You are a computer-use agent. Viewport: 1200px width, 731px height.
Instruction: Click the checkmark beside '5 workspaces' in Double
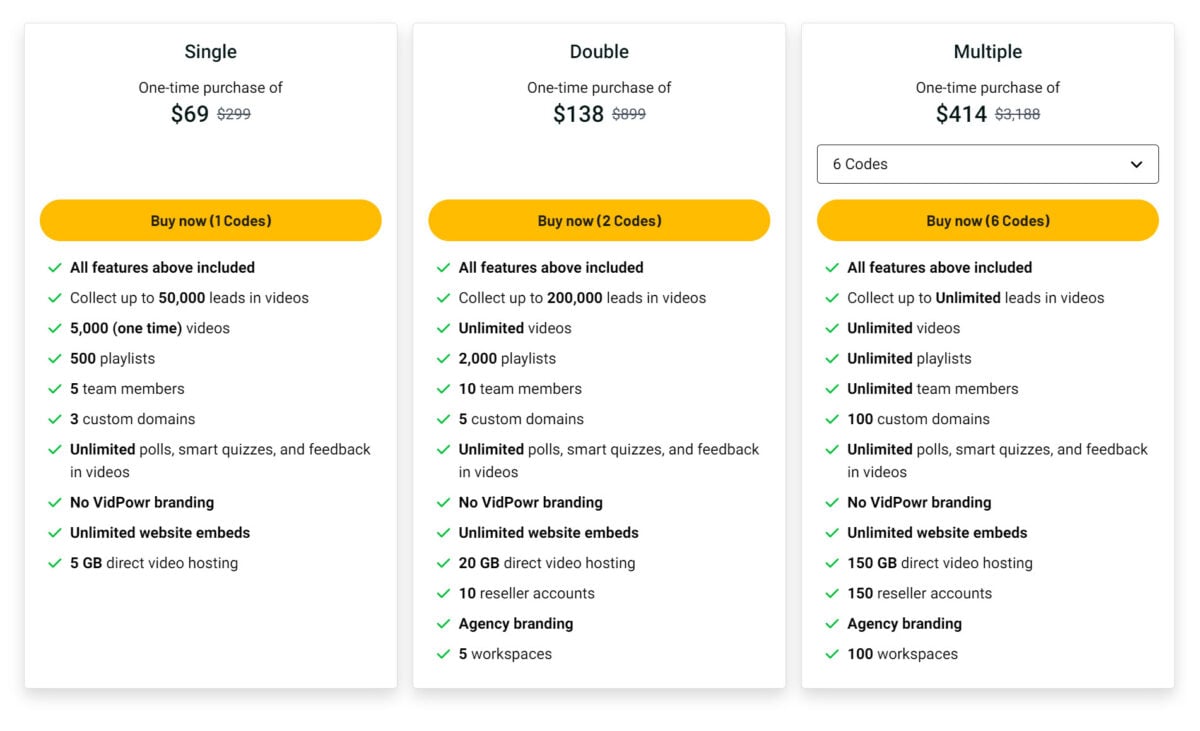click(443, 654)
